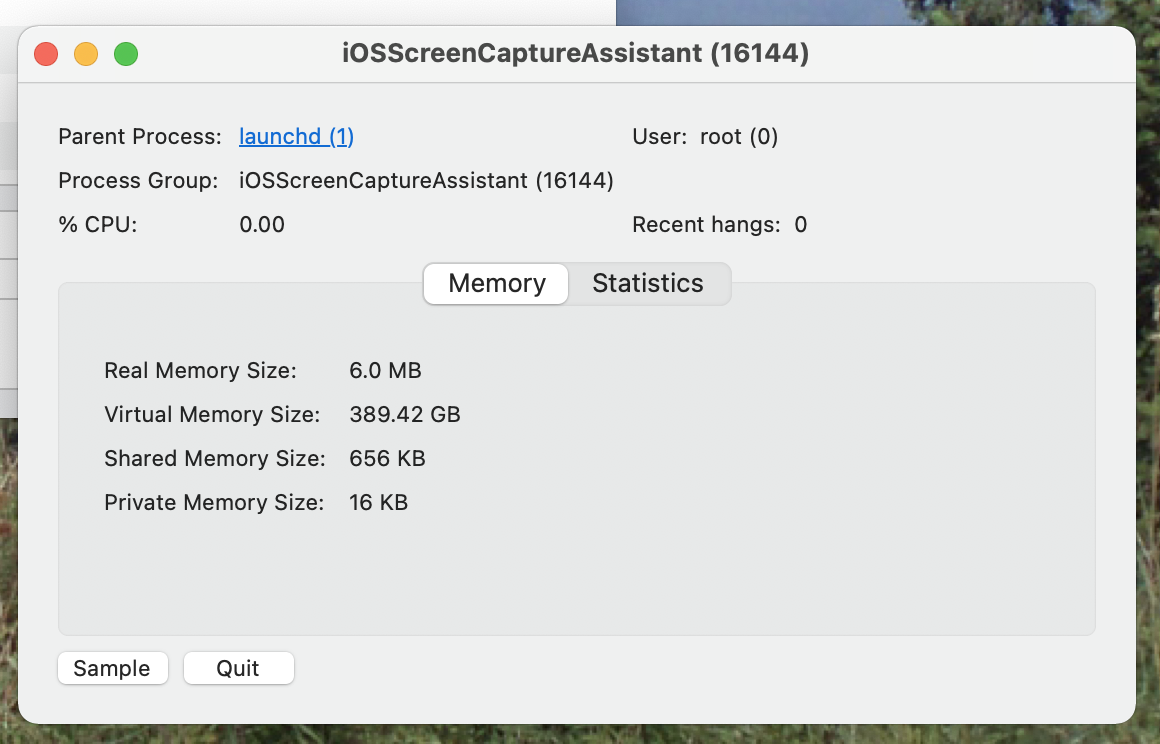Click the % CPU value 0.00

262,225
